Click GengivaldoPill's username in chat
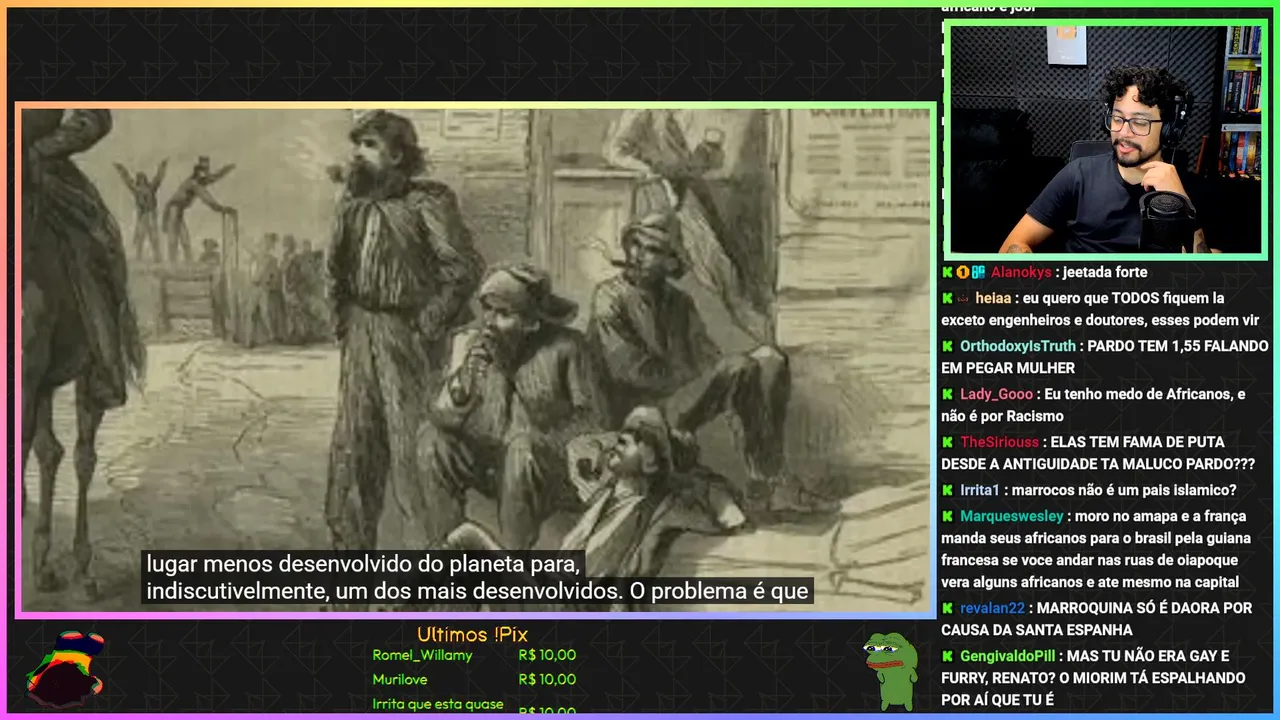 point(1007,656)
